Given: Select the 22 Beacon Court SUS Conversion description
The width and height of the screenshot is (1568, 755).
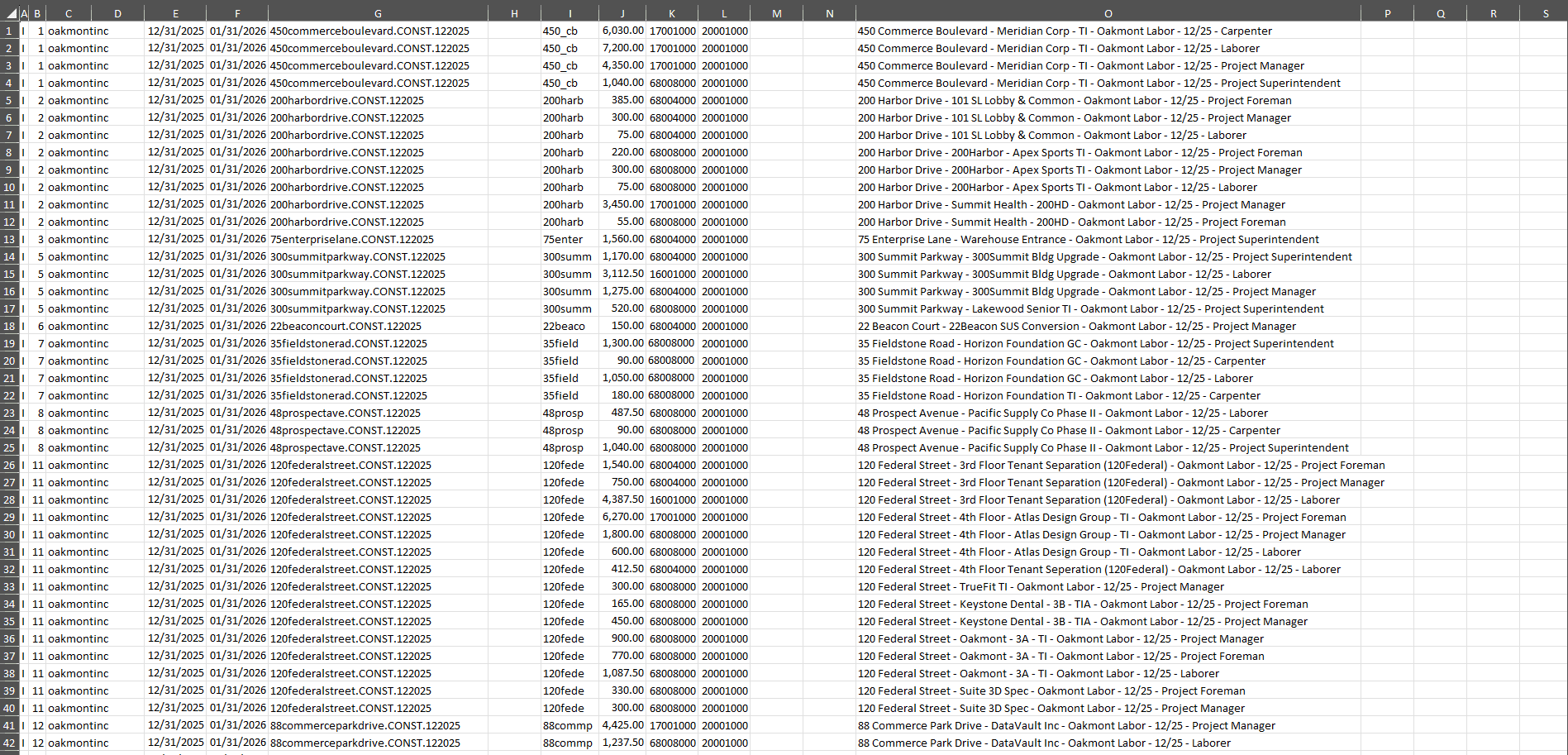Looking at the screenshot, I should tap(1108, 326).
